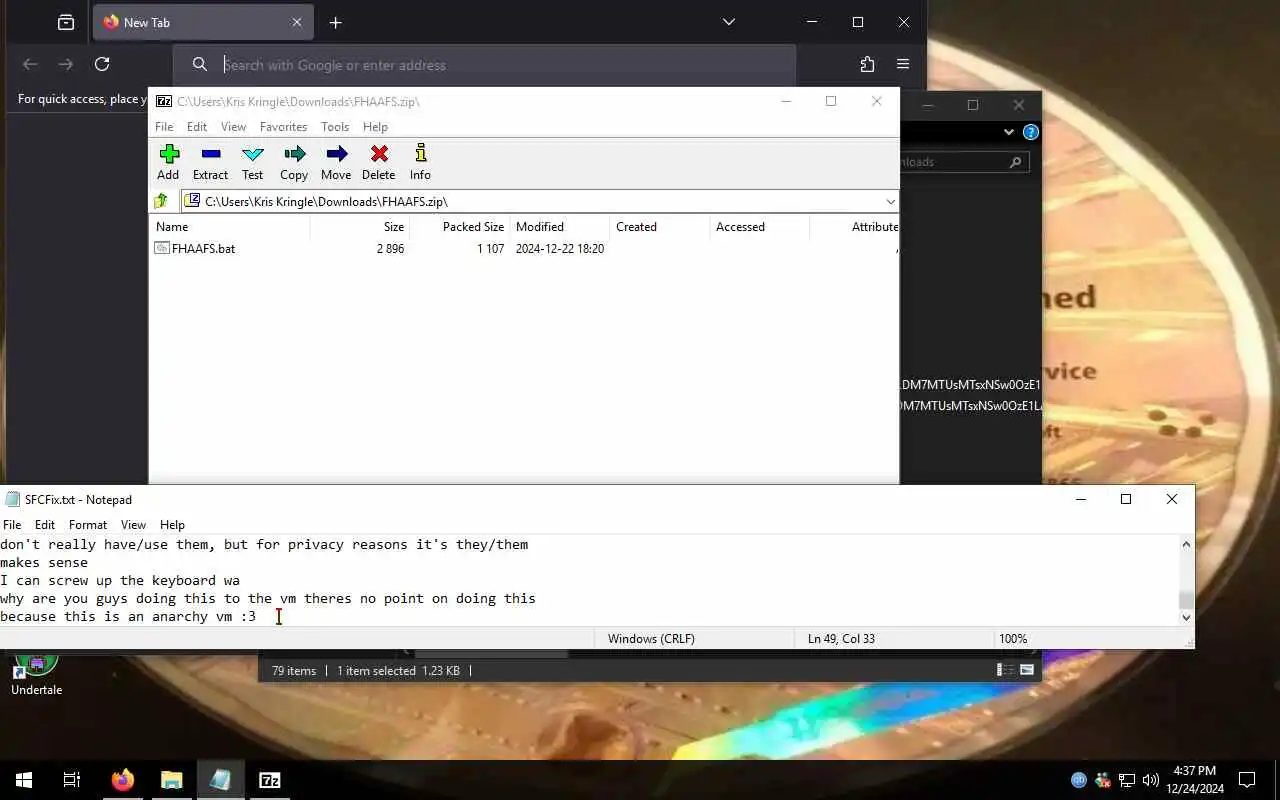The width and height of the screenshot is (1280, 800).
Task: Open the Undertale desktop shortcut
Action: (36, 672)
